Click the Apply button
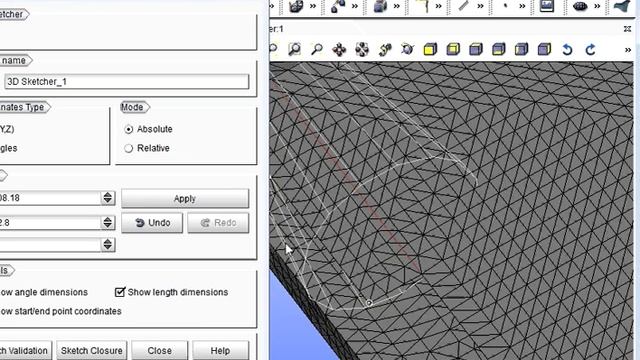640x360 pixels. (x=185, y=198)
